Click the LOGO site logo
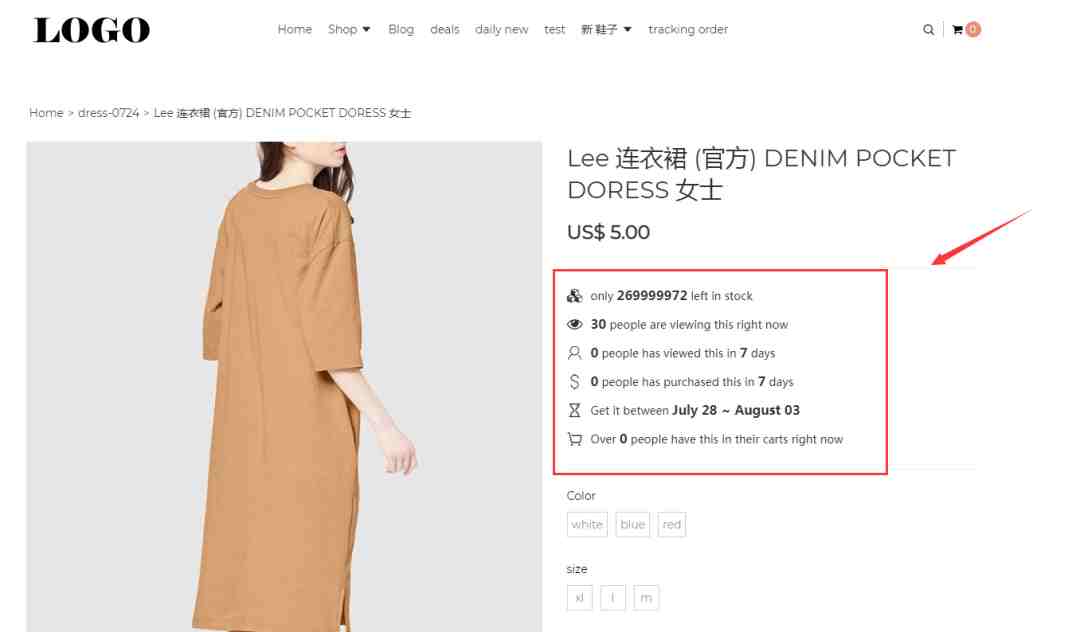Viewport: 1080px width, 632px height. point(92,30)
